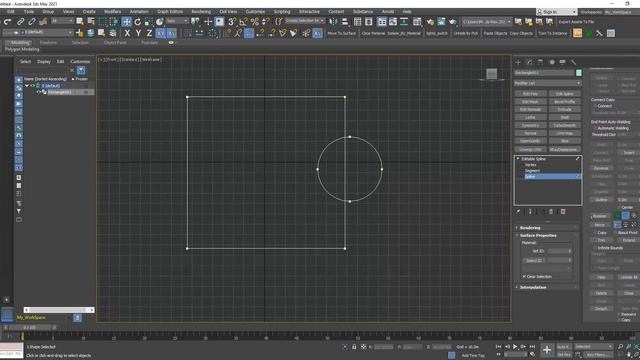Open the Hierarchy command panel tab
The image size is (640, 360).
[x=540, y=62]
